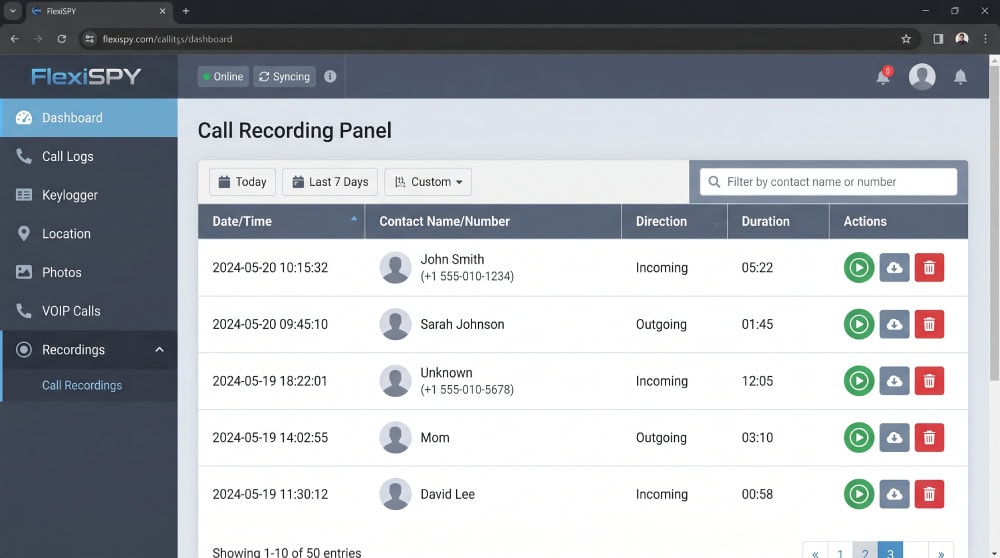Go to the previous pagination page
Screen dimensions: 1000x558
(815, 552)
